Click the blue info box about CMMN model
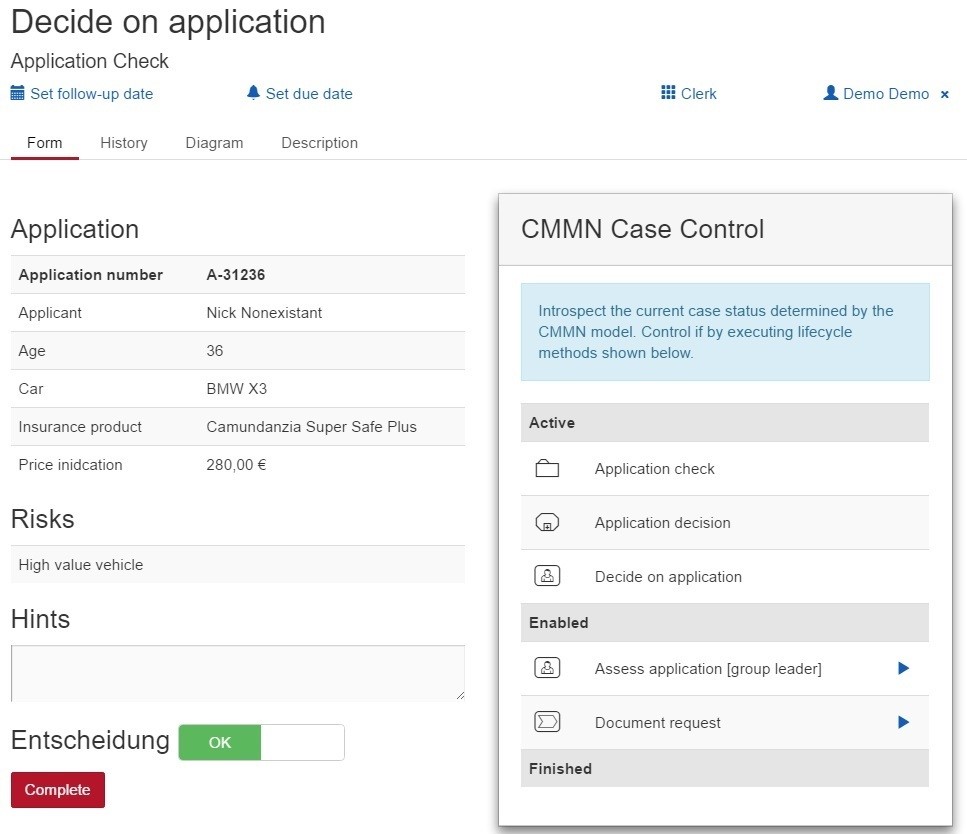Image resolution: width=967 pixels, height=834 pixels. [725, 332]
